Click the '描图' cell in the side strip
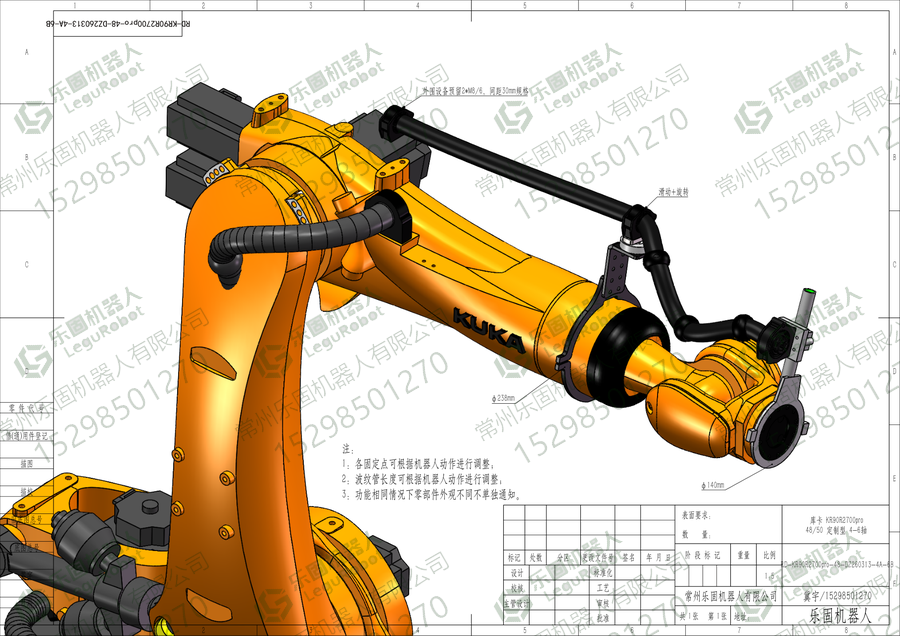Image resolution: width=900 pixels, height=636 pixels. coord(27,464)
